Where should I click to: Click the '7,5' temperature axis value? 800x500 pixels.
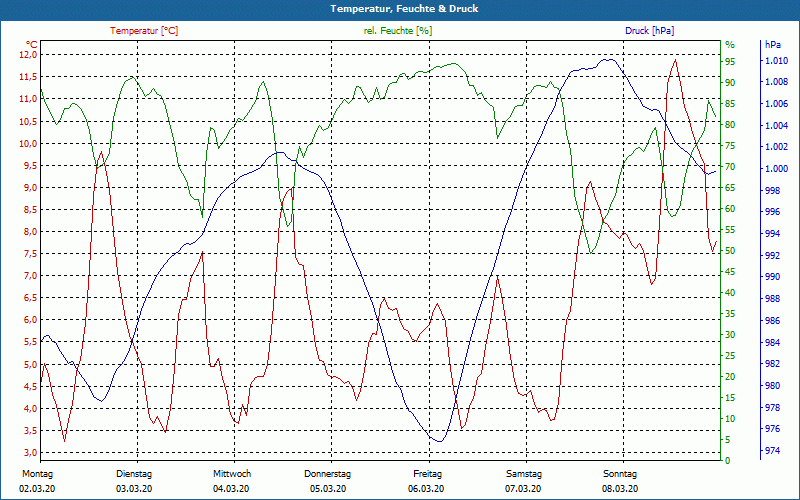click(x=31, y=254)
